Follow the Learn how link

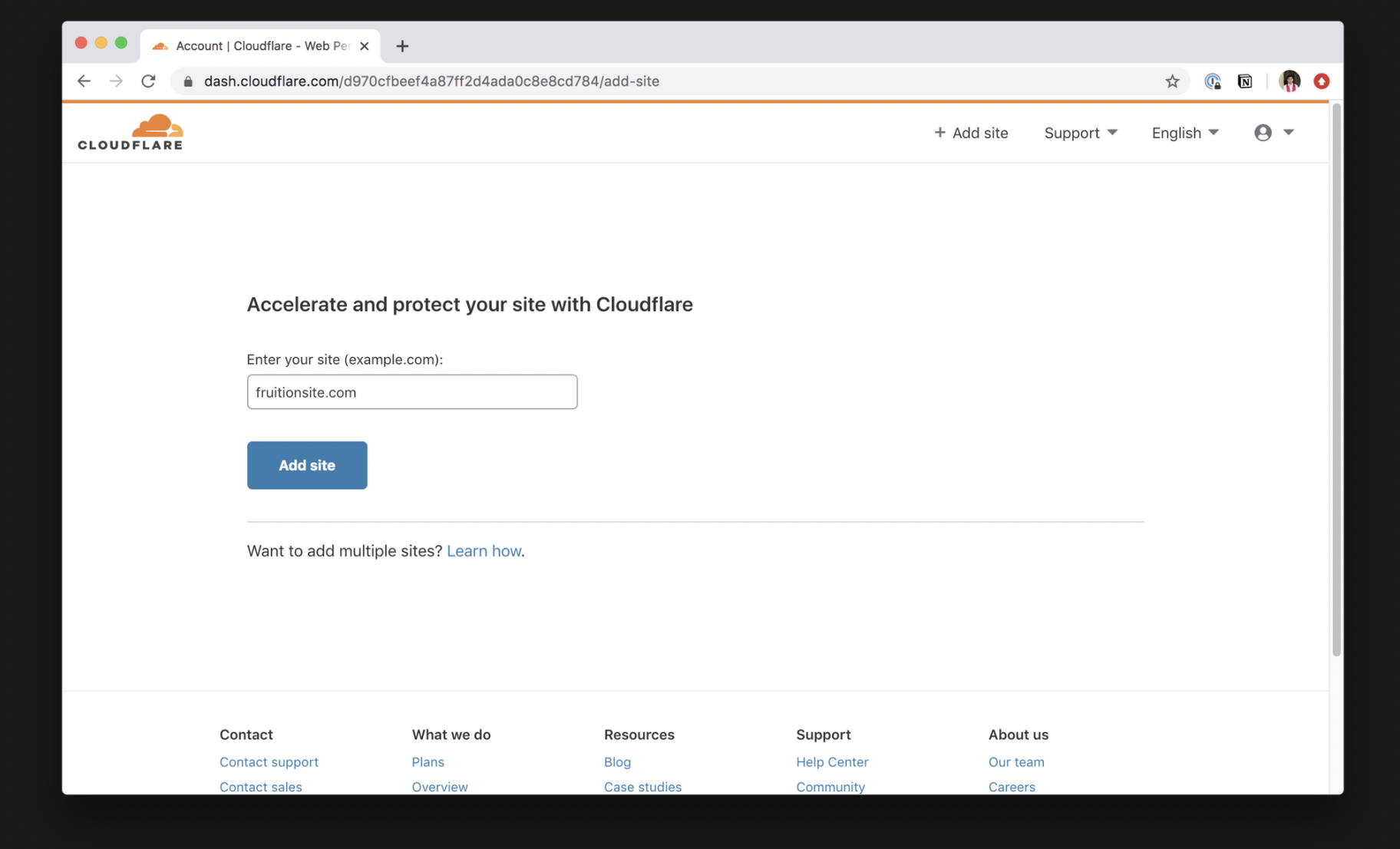(484, 551)
